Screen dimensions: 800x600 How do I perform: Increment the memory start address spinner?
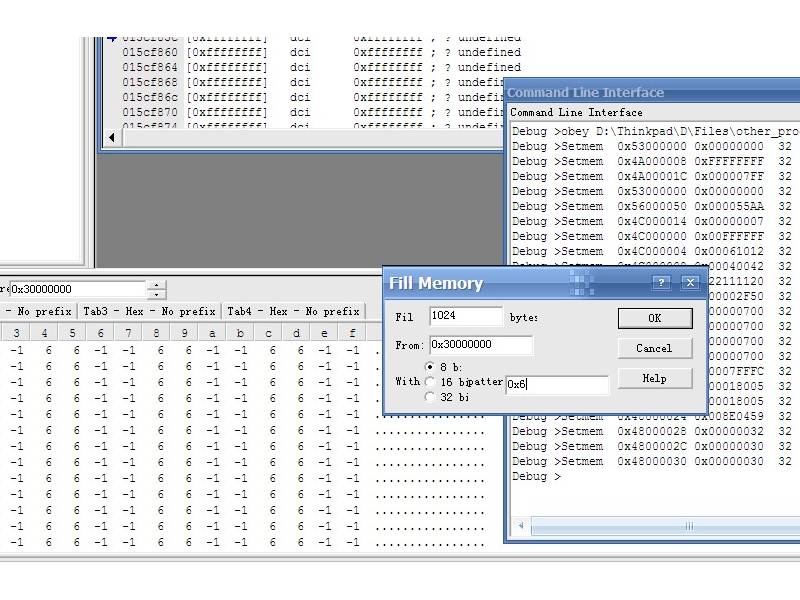tap(156, 285)
